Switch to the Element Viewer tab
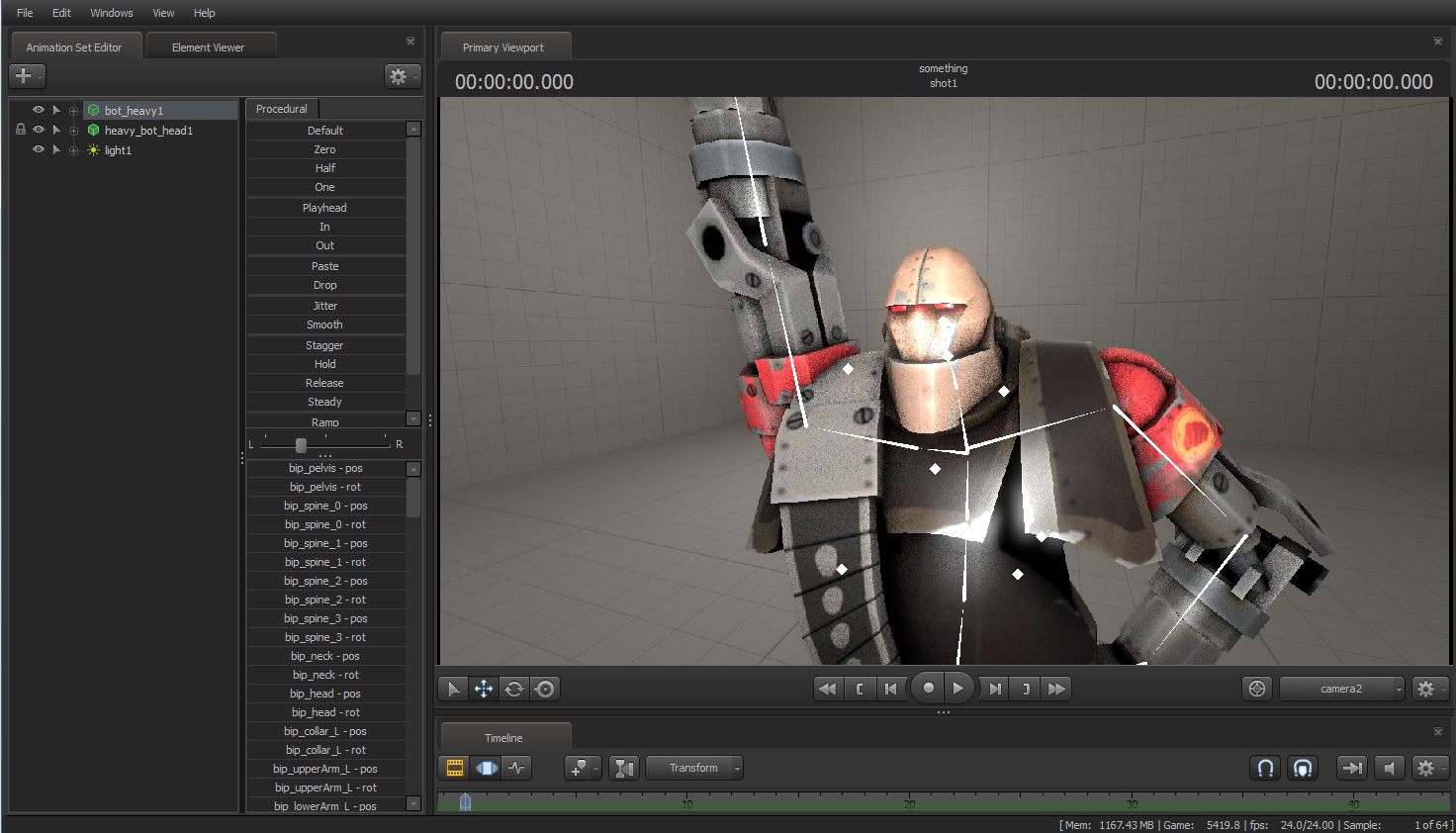Viewport: 1456px width, 833px height. (208, 47)
